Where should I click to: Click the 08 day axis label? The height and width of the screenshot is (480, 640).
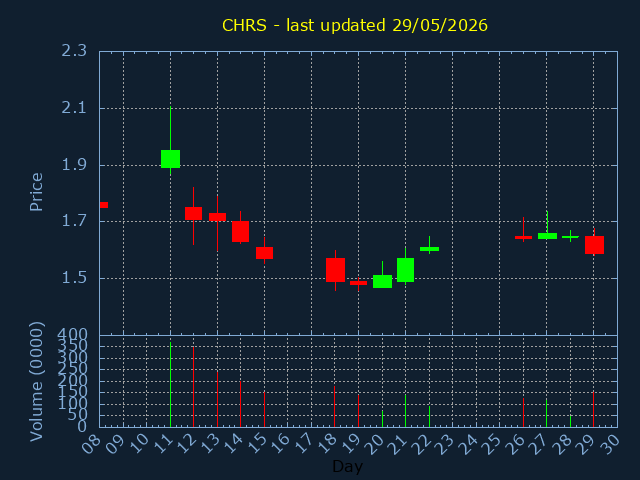point(92,444)
